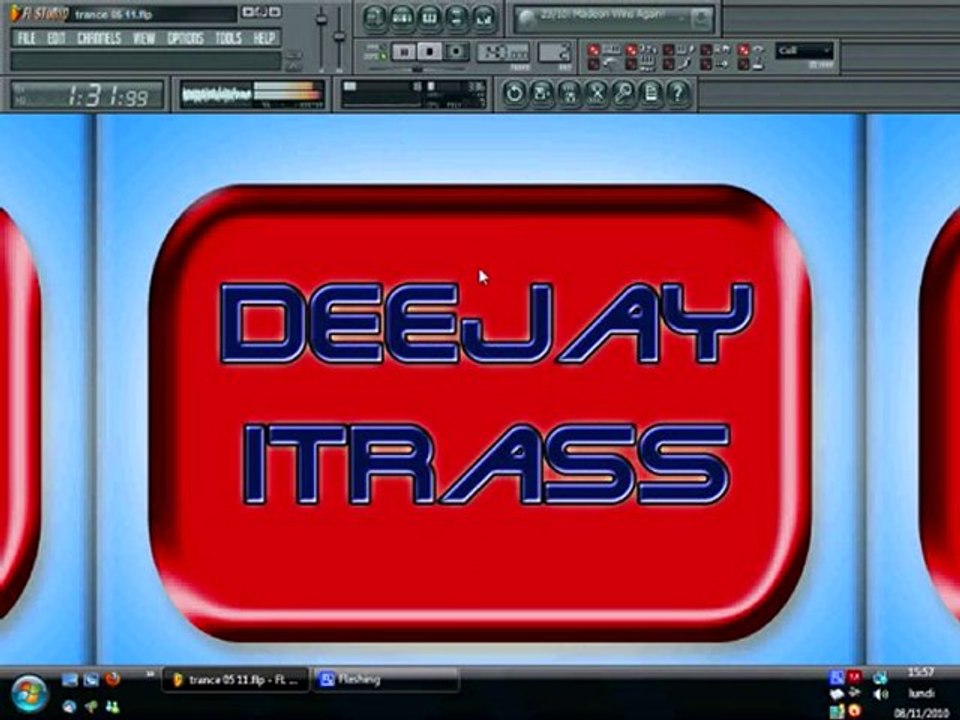
Task: Click the CPU and memory monitor panel
Action: pyautogui.click(x=413, y=95)
